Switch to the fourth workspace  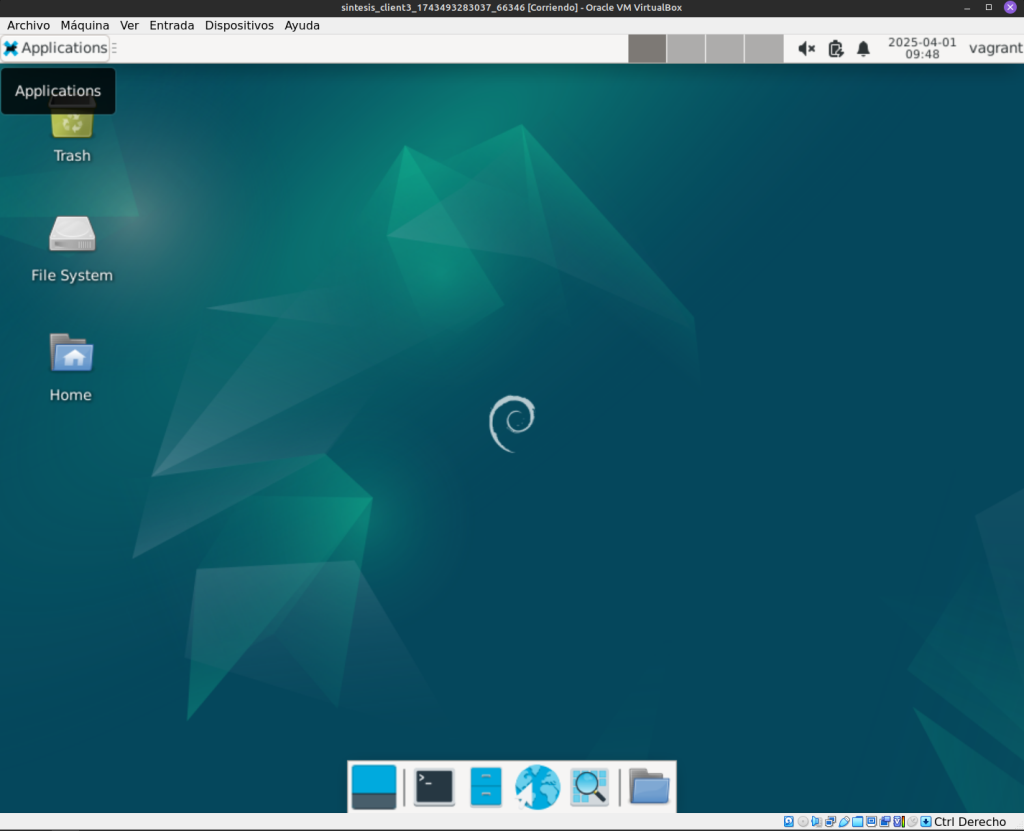764,49
